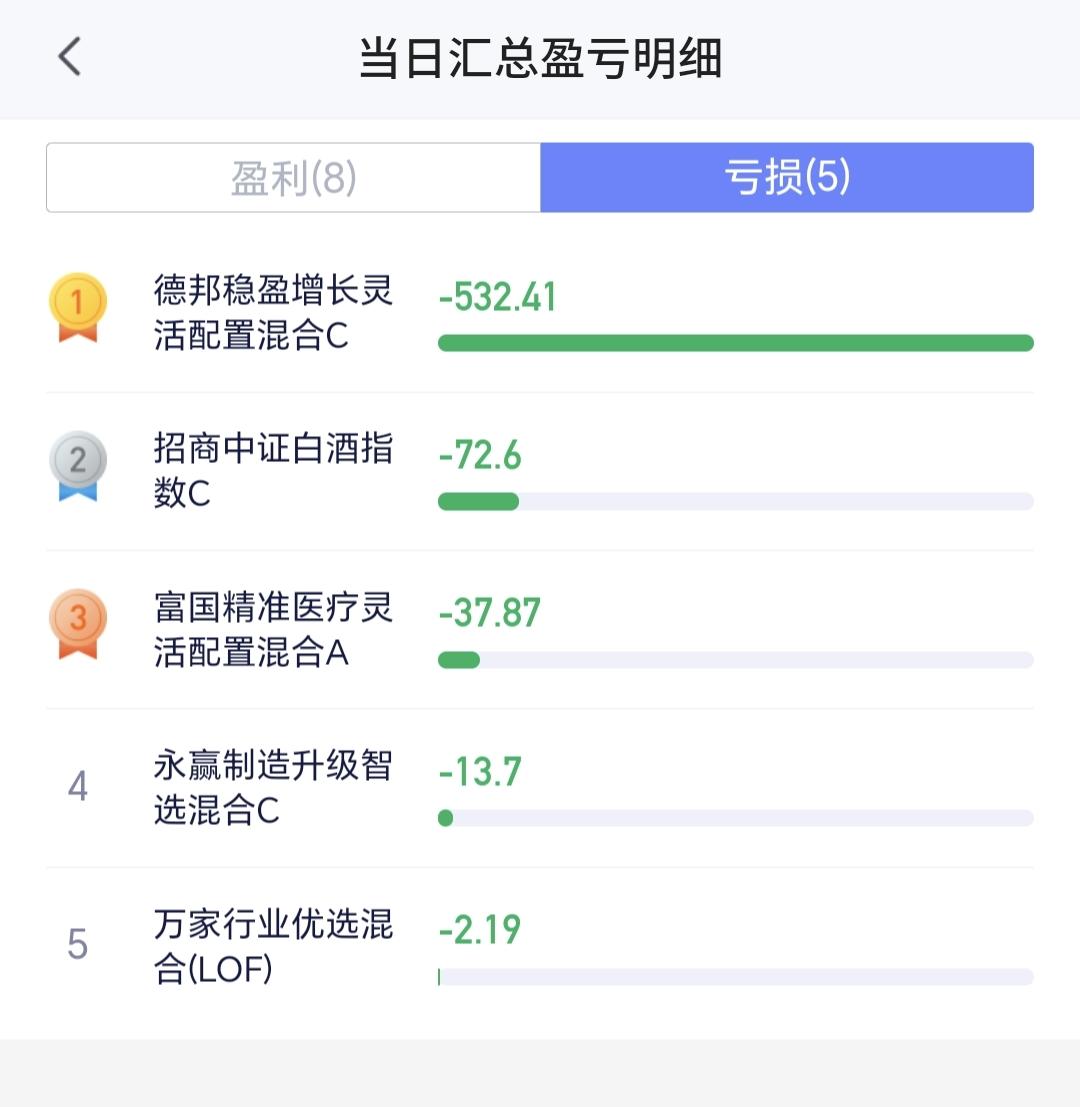Viewport: 1080px width, 1107px height.
Task: Select the 亏损(5) tab
Action: (x=787, y=177)
